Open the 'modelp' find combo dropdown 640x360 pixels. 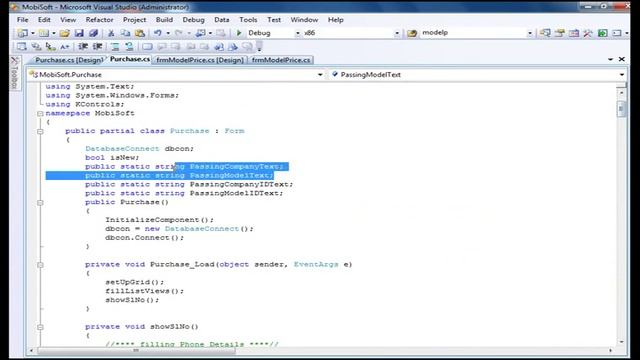529,33
